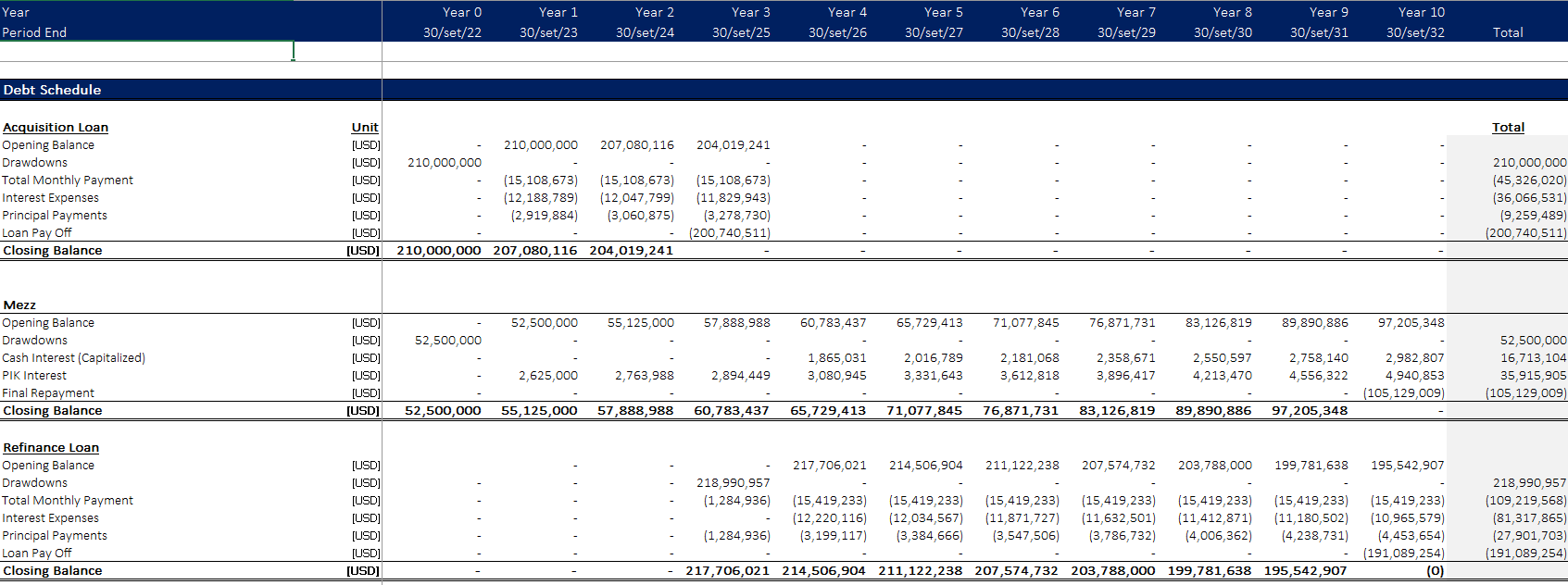The height and width of the screenshot is (585, 1568).
Task: Select the 'PIK Interest' row label
Action: point(34,376)
